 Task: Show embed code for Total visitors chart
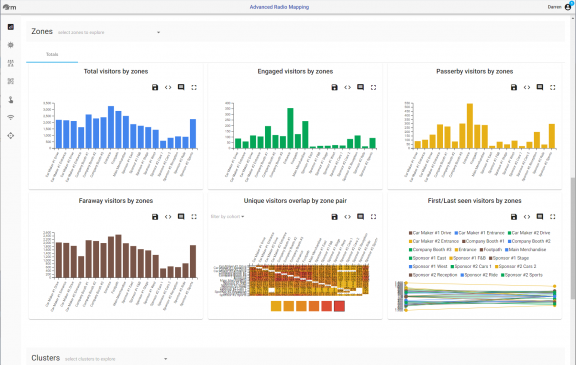168,87
